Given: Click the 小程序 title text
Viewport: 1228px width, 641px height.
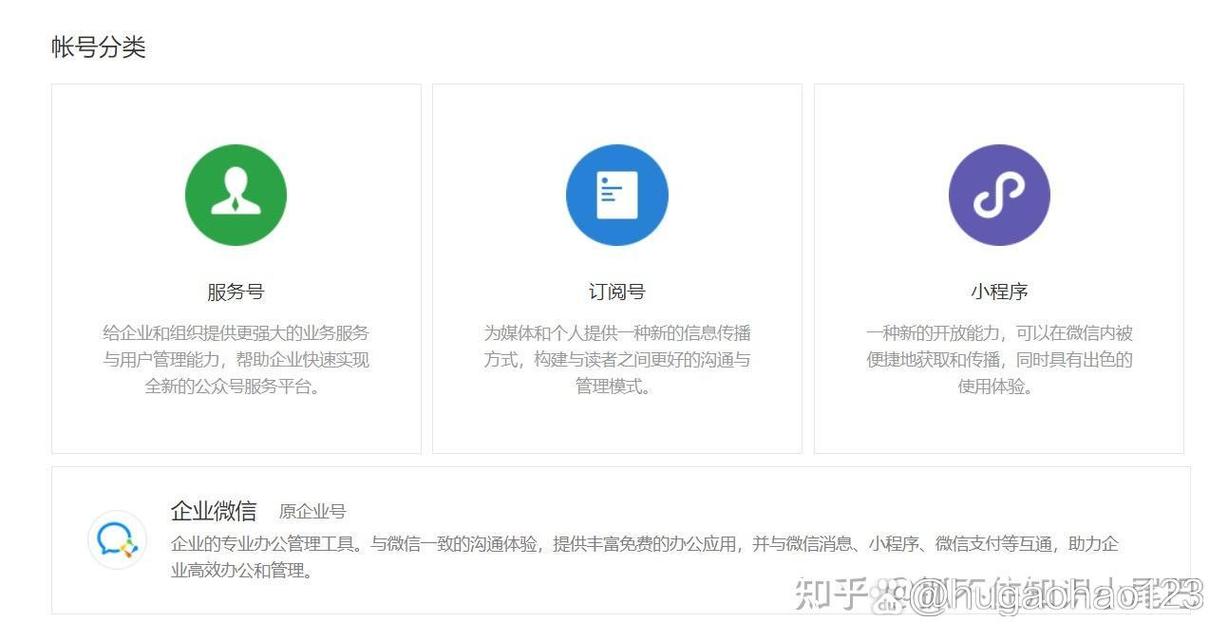Looking at the screenshot, I should 999,291.
